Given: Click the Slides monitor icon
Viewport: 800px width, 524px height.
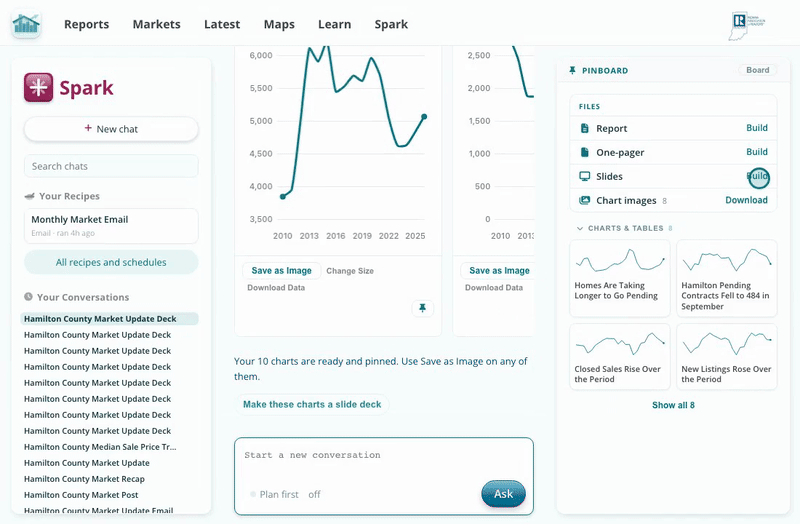Looking at the screenshot, I should click(585, 176).
